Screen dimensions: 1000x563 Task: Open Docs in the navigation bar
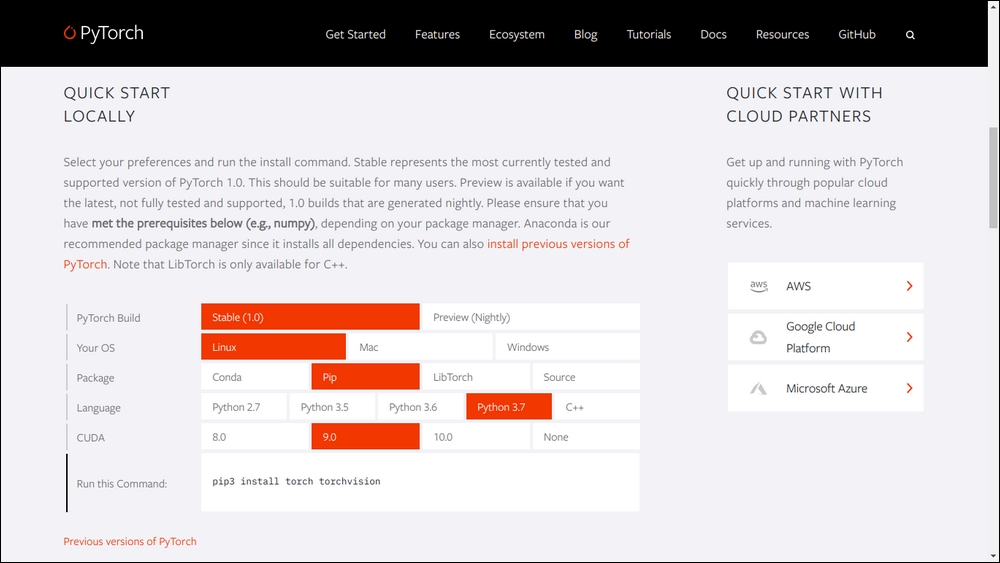click(713, 34)
